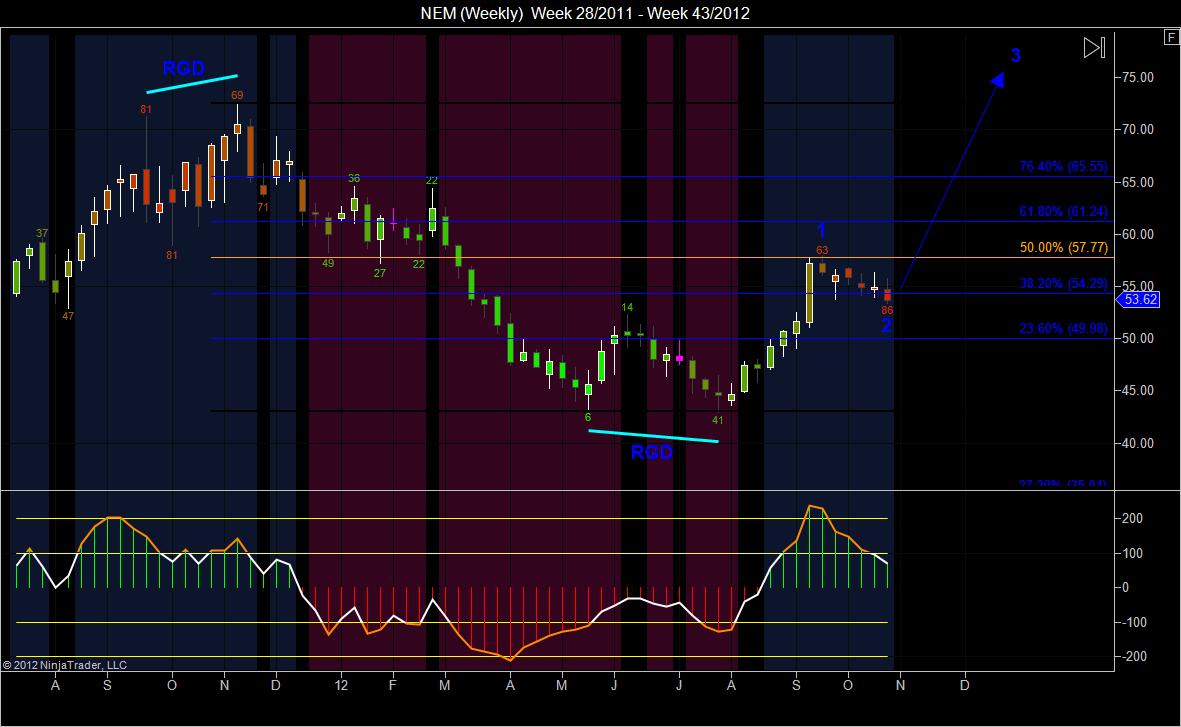Click bar count label 6 at the low
1181x727 pixels.
click(x=588, y=417)
